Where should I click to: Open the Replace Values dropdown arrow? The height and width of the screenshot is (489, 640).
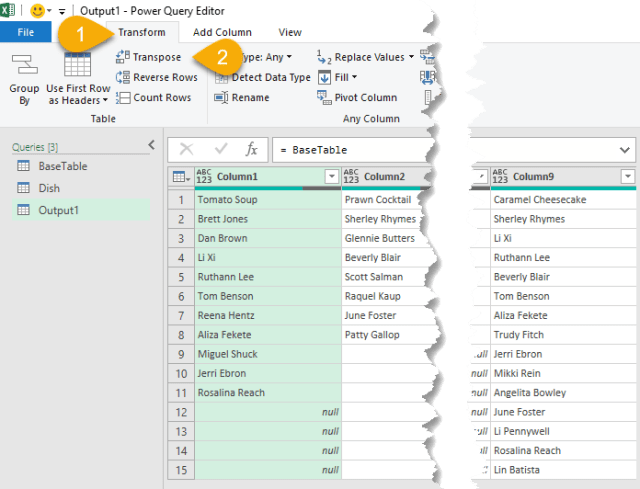(411, 57)
